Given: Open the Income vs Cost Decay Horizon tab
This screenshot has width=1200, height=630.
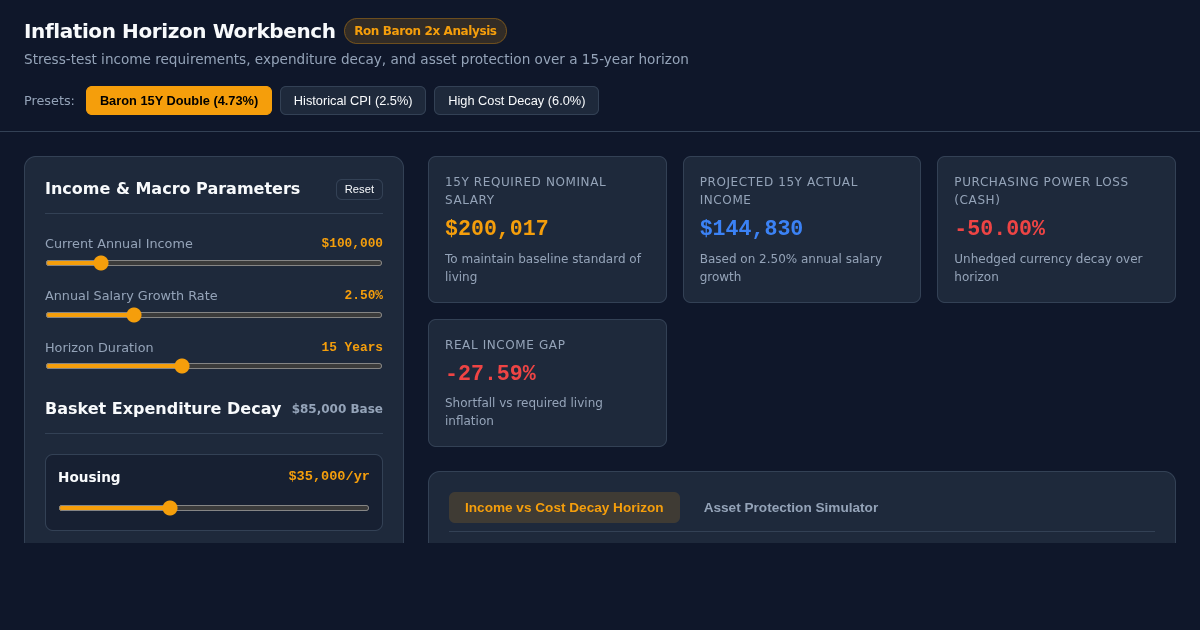Looking at the screenshot, I should coord(564,507).
